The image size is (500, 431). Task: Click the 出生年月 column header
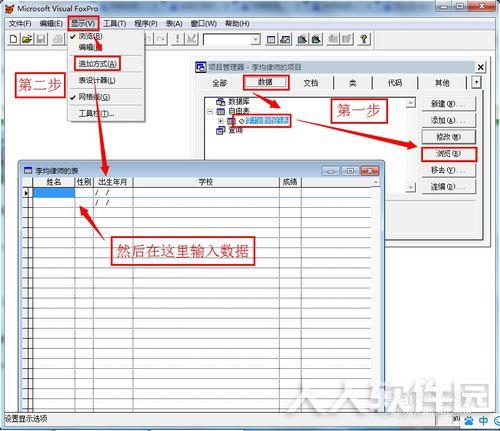coord(113,182)
